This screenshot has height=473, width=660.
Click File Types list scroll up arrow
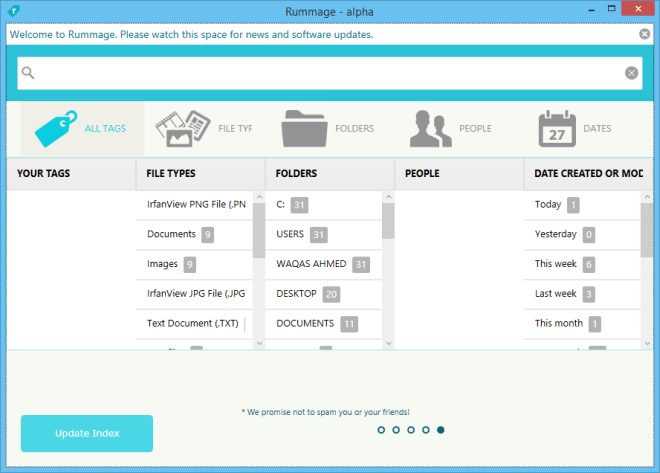click(x=259, y=197)
